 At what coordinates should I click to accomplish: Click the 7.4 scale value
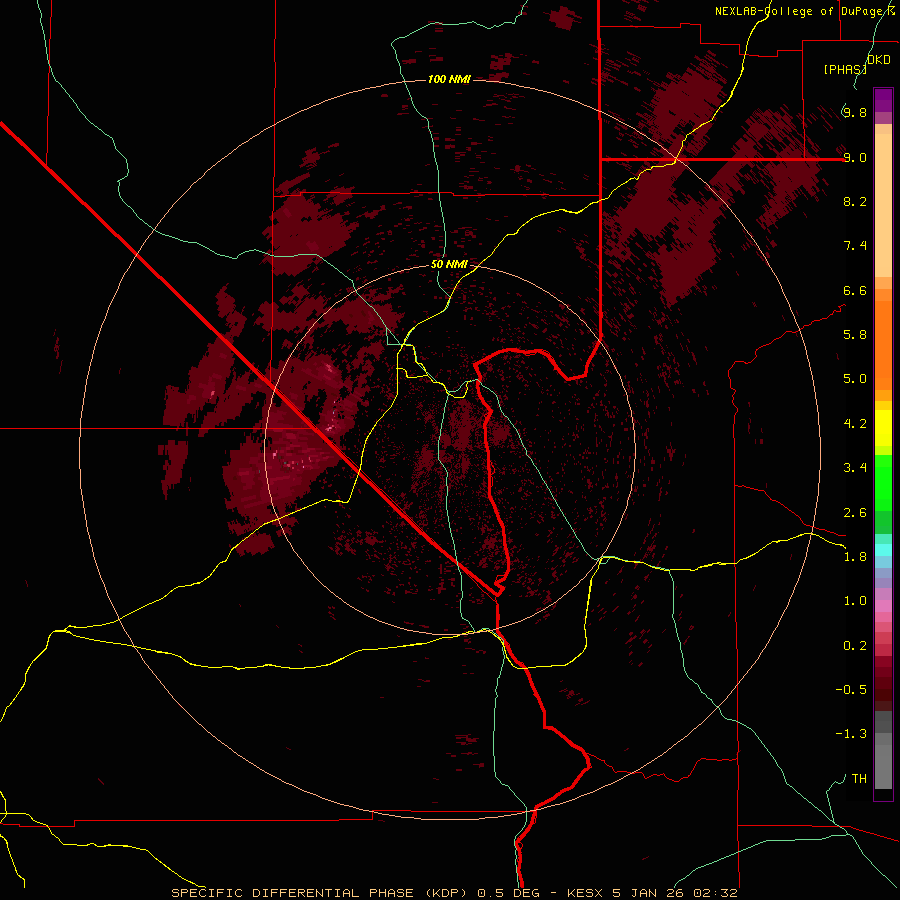pyautogui.click(x=855, y=246)
